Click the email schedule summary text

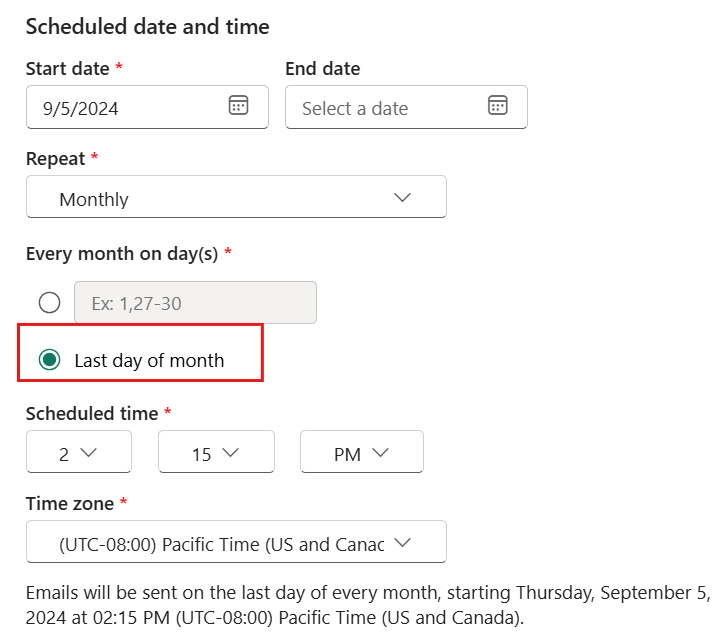(368, 605)
